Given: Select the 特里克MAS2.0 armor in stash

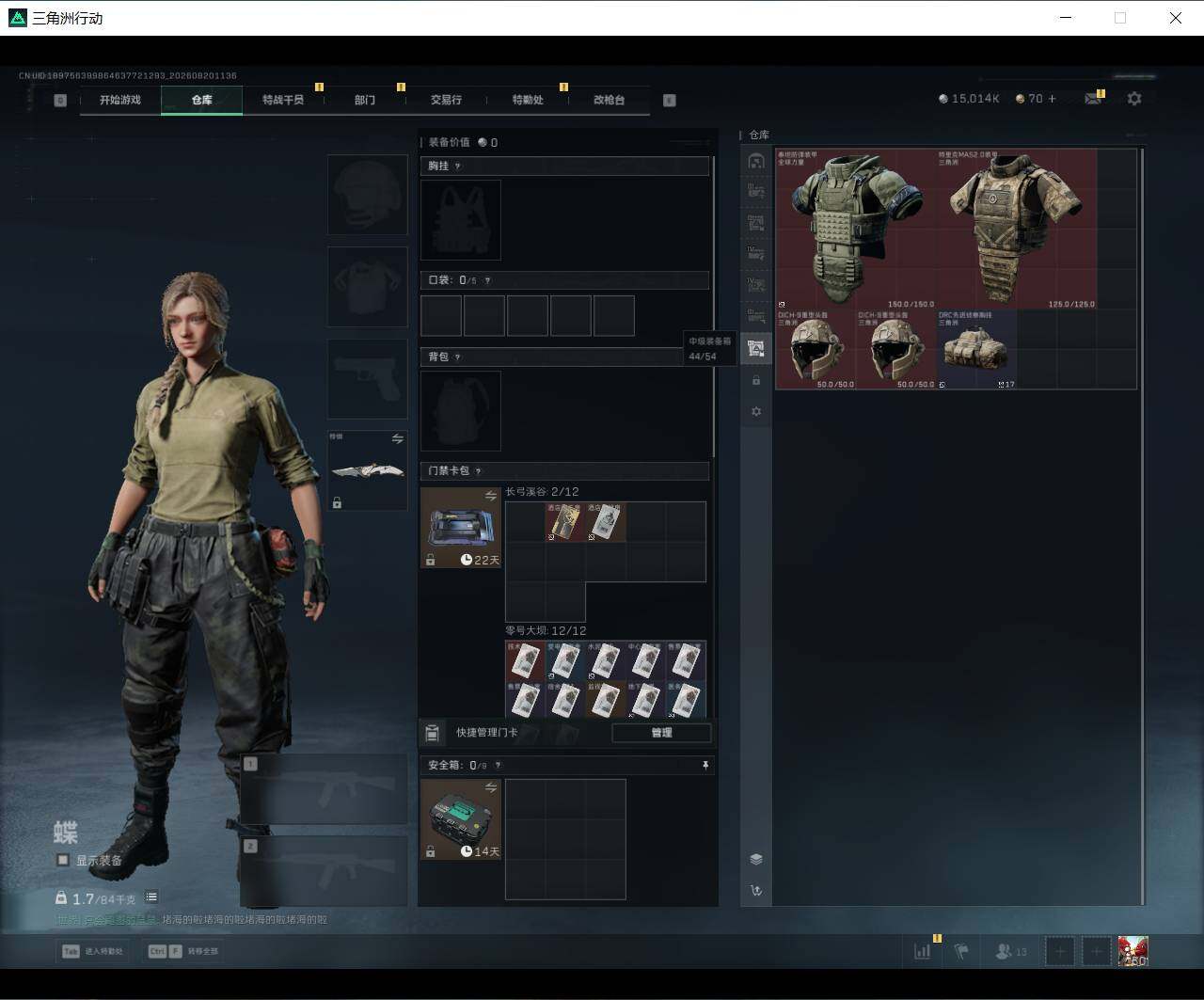Looking at the screenshot, I should [1017, 229].
